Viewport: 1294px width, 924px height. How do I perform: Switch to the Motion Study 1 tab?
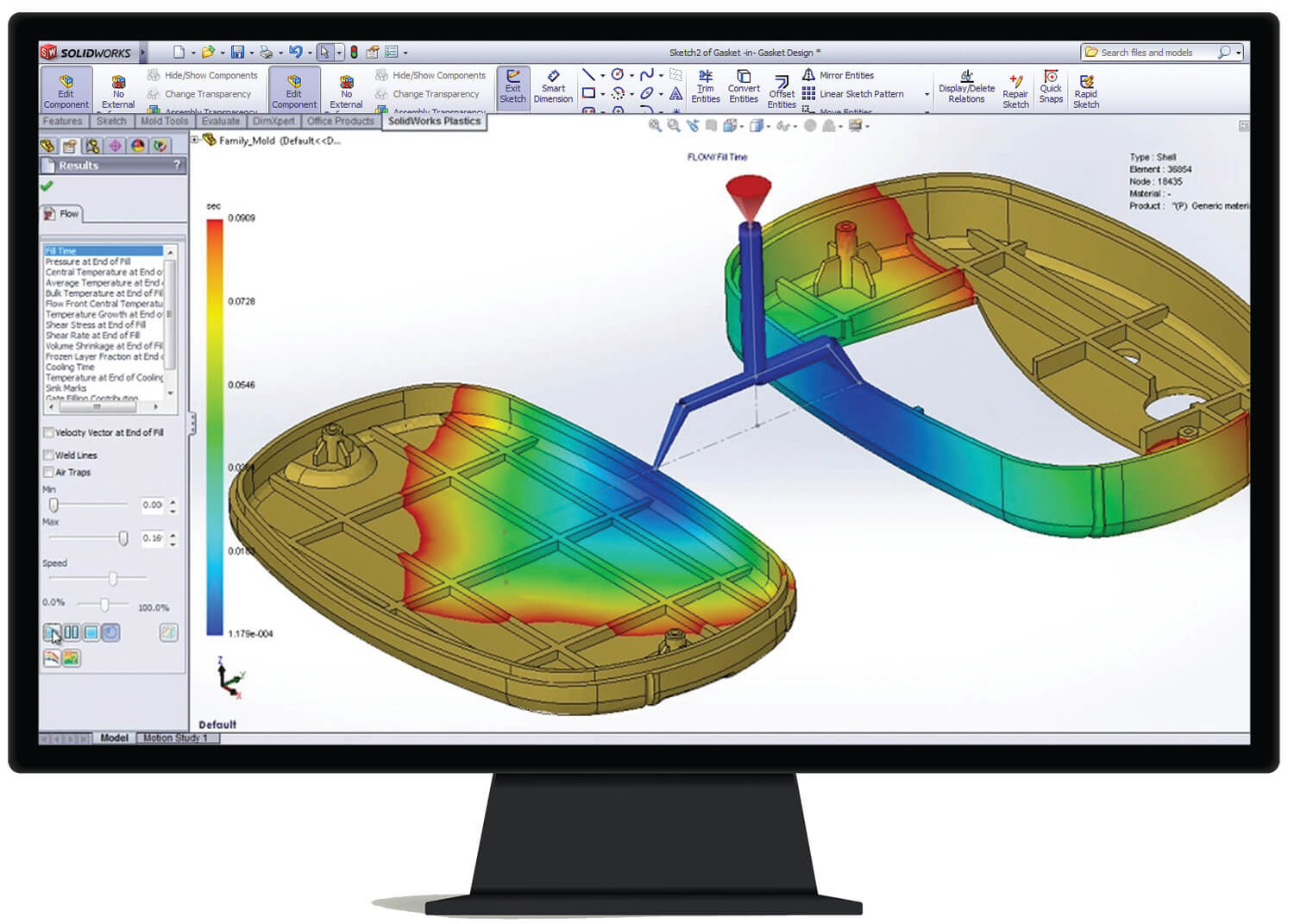pyautogui.click(x=176, y=739)
